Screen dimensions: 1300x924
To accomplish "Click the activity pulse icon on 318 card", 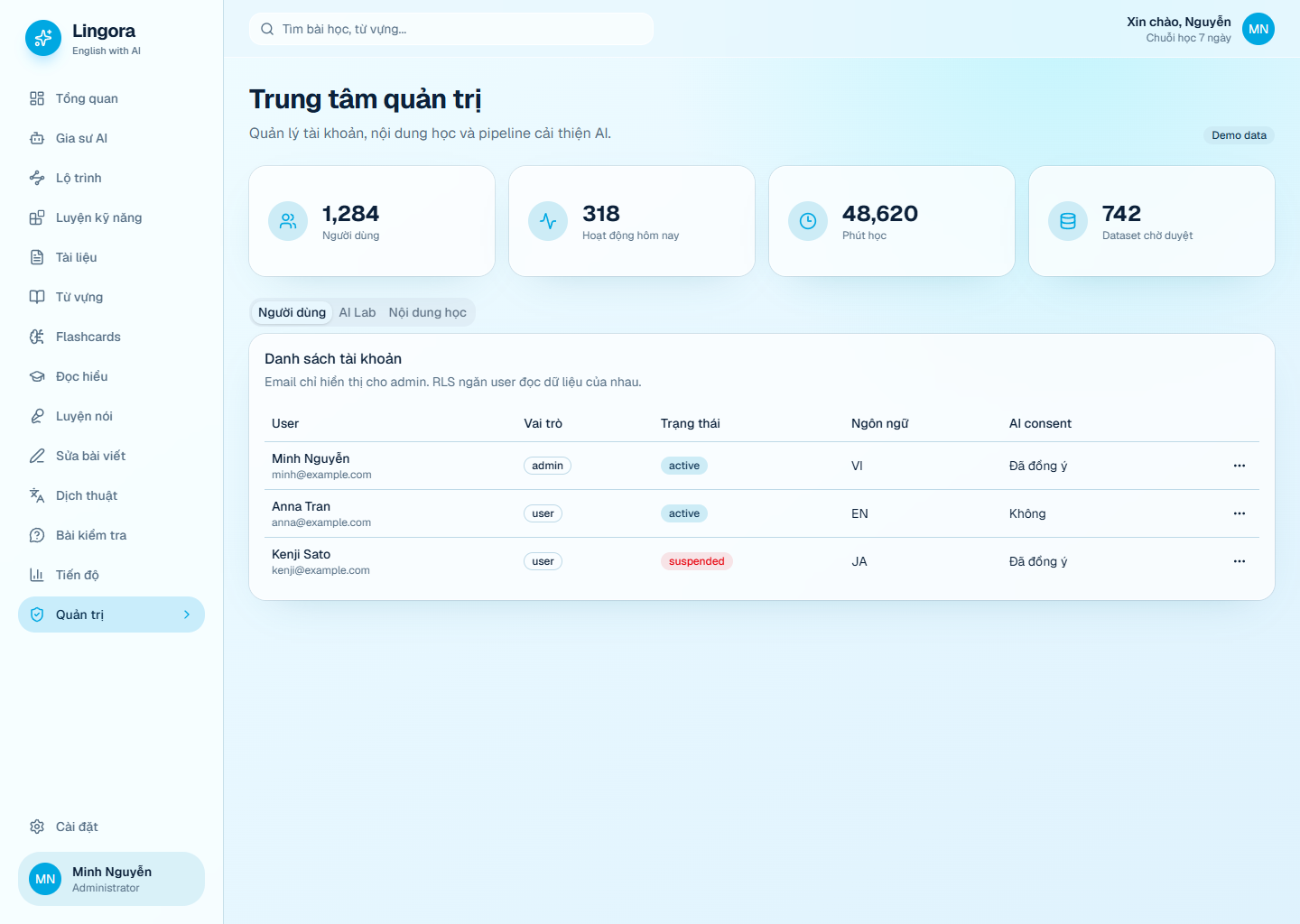I will coord(548,221).
